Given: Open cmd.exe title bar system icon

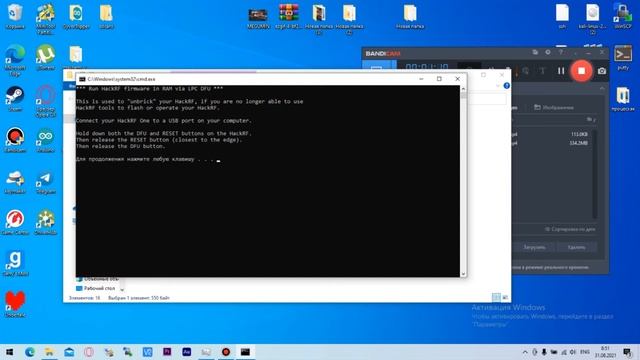Looking at the screenshot, I should (82, 79).
